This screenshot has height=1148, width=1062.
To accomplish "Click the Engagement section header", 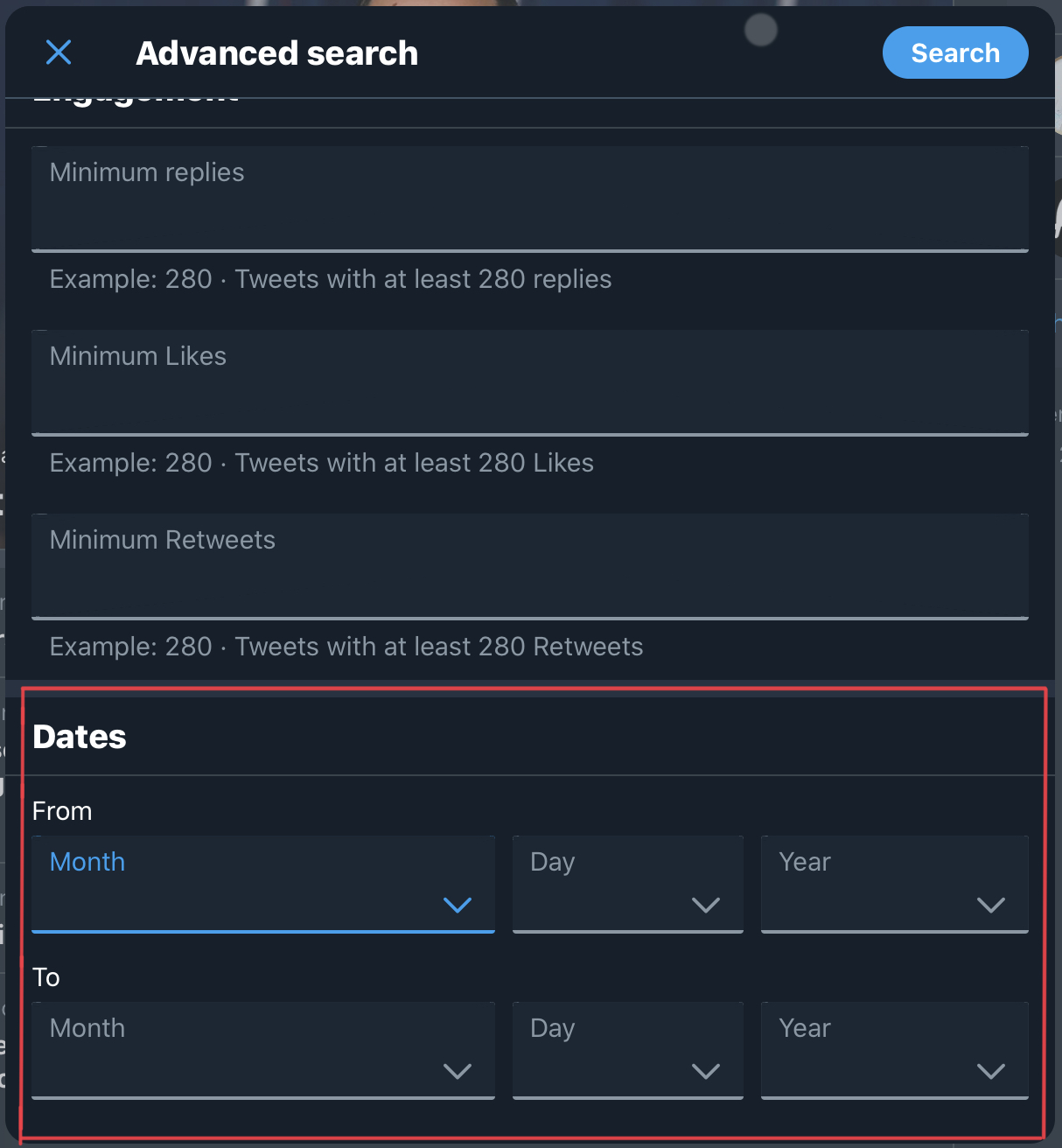I will point(136,94).
